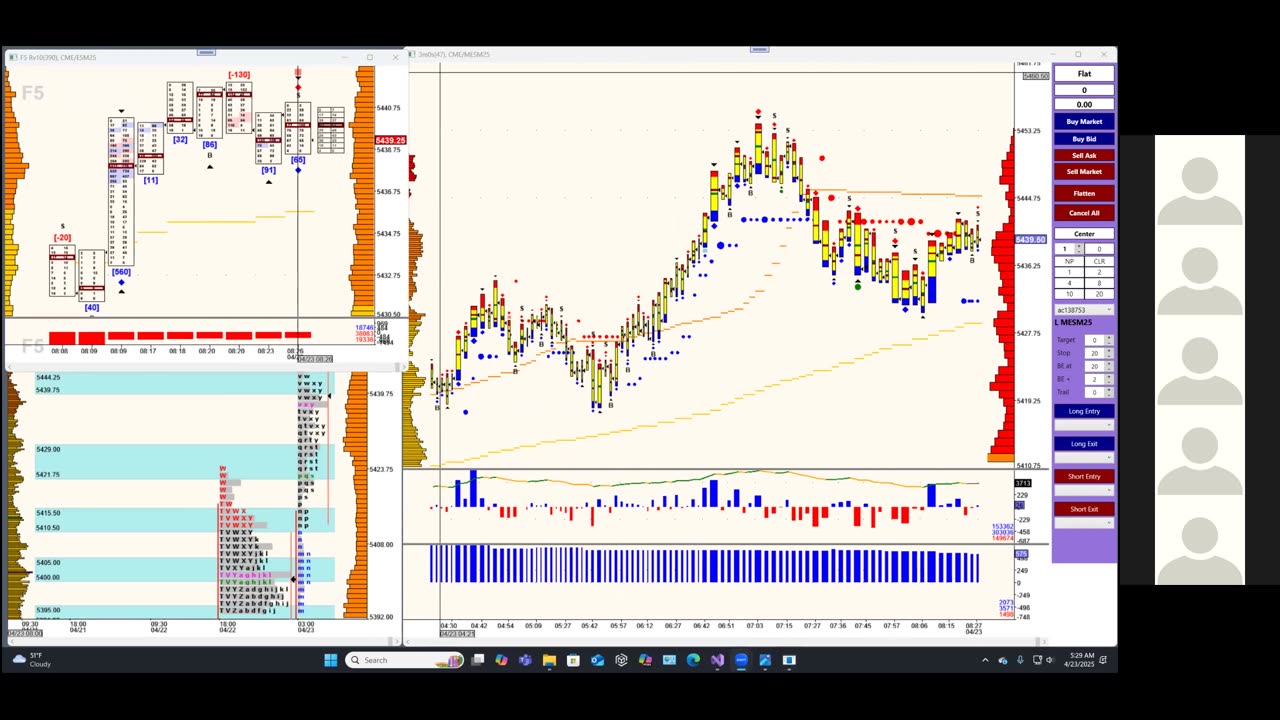Open the account ac138753 dropdown

1084,310
